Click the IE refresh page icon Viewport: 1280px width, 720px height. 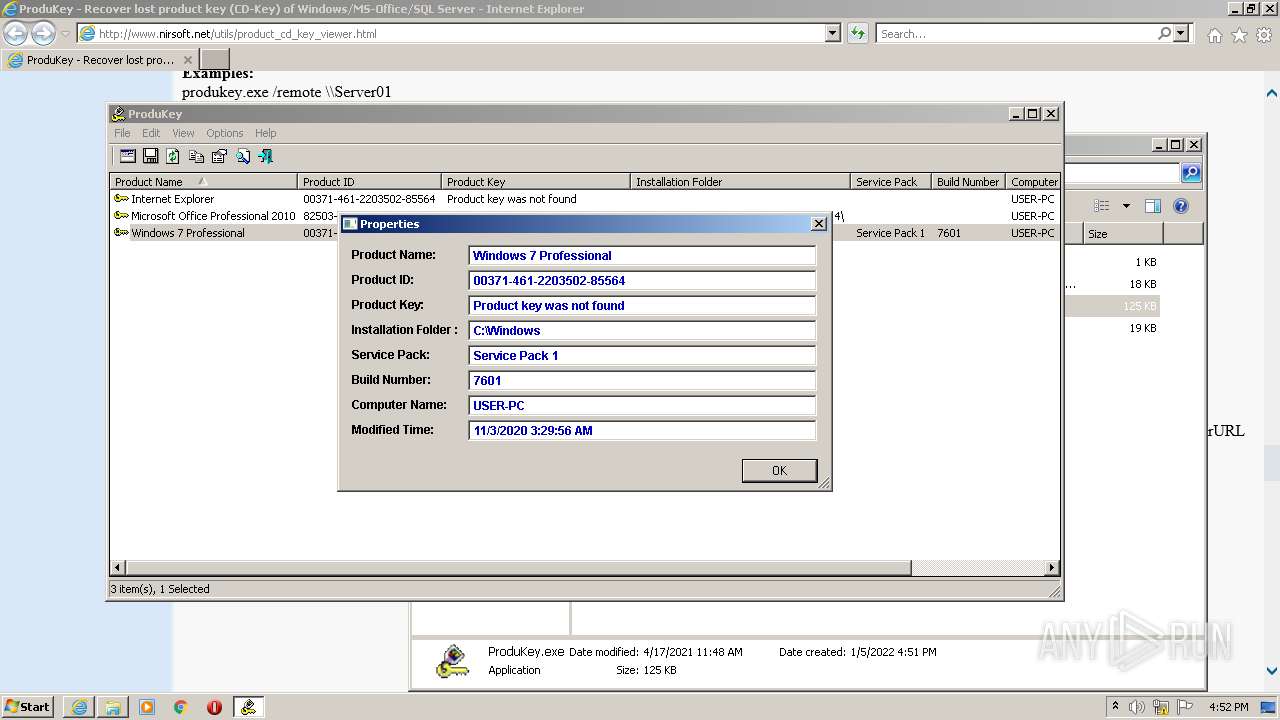(x=857, y=33)
